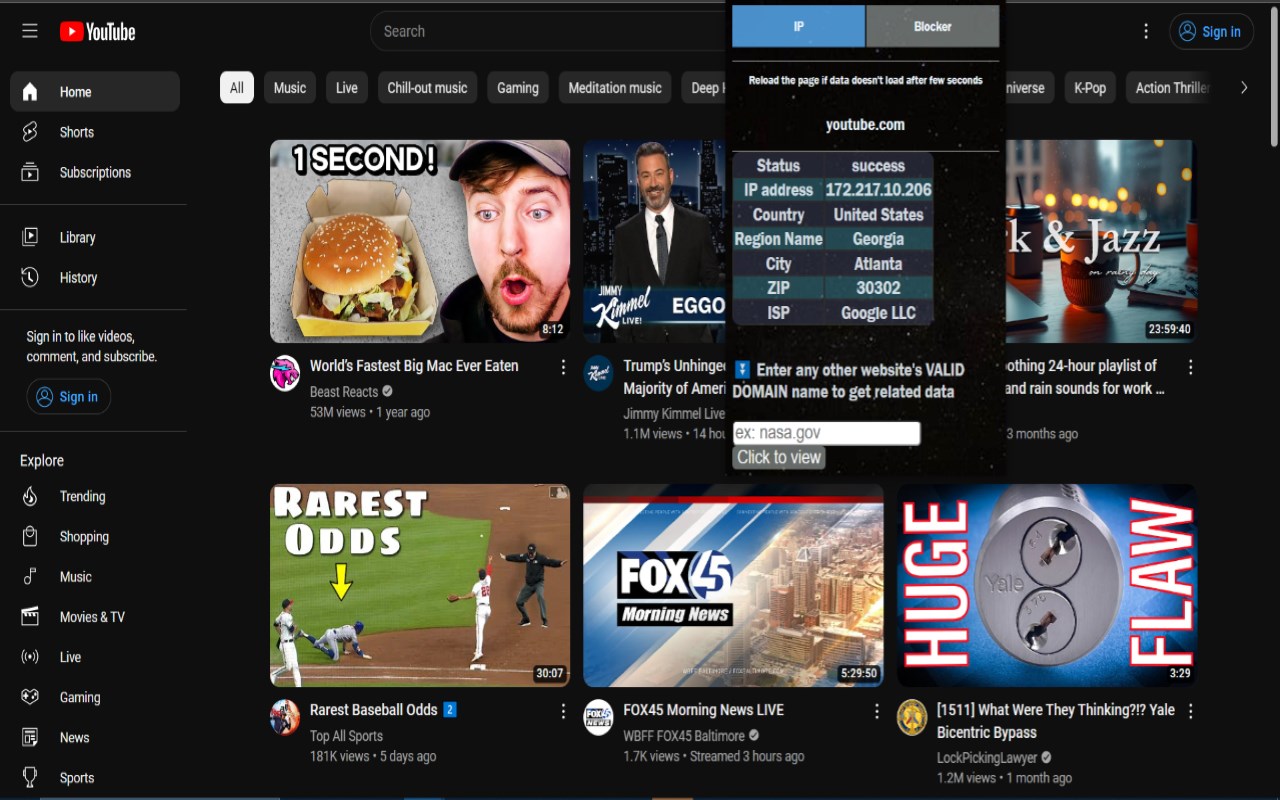Image resolution: width=1280 pixels, height=800 pixels.
Task: Open FOX45 Morning News LIVE title
Action: (704, 710)
